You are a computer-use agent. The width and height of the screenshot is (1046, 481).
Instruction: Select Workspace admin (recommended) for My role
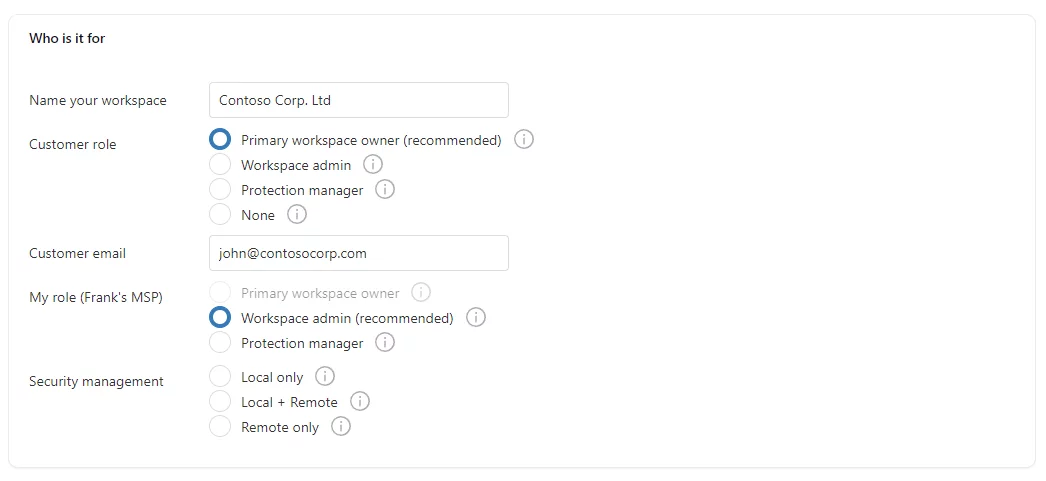pyautogui.click(x=220, y=318)
